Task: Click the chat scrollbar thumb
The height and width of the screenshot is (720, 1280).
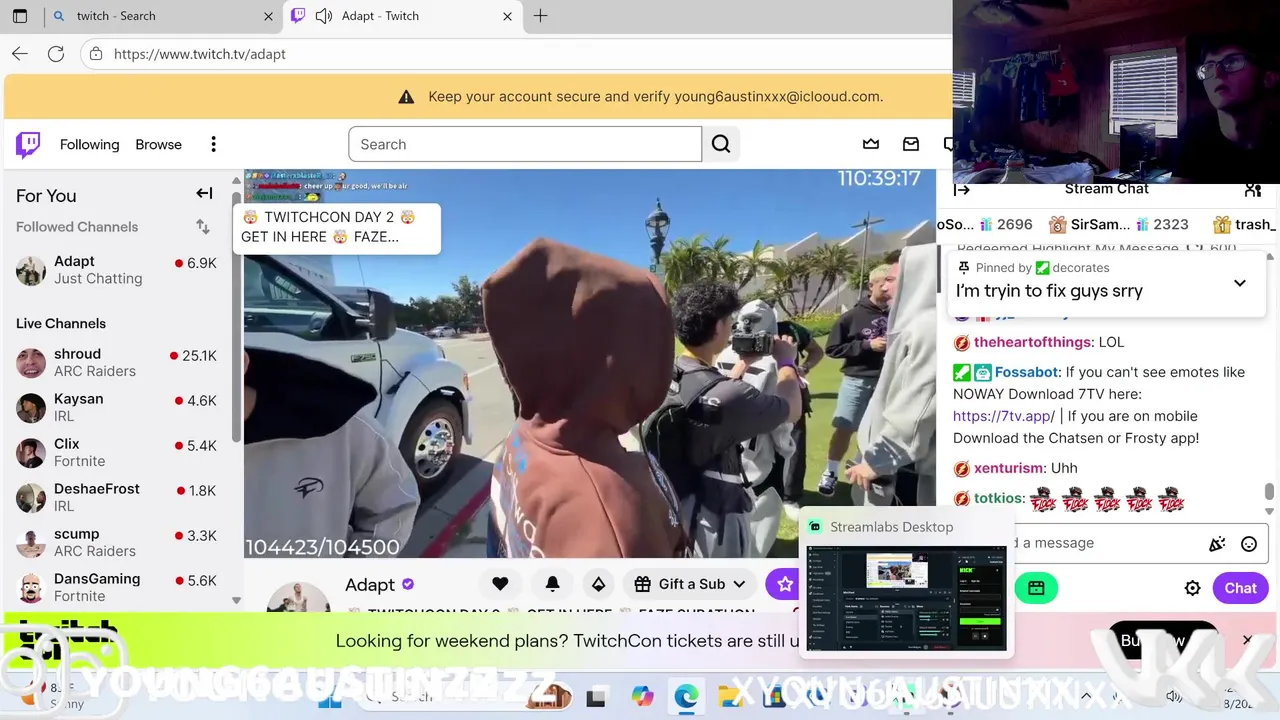Action: 1269,491
